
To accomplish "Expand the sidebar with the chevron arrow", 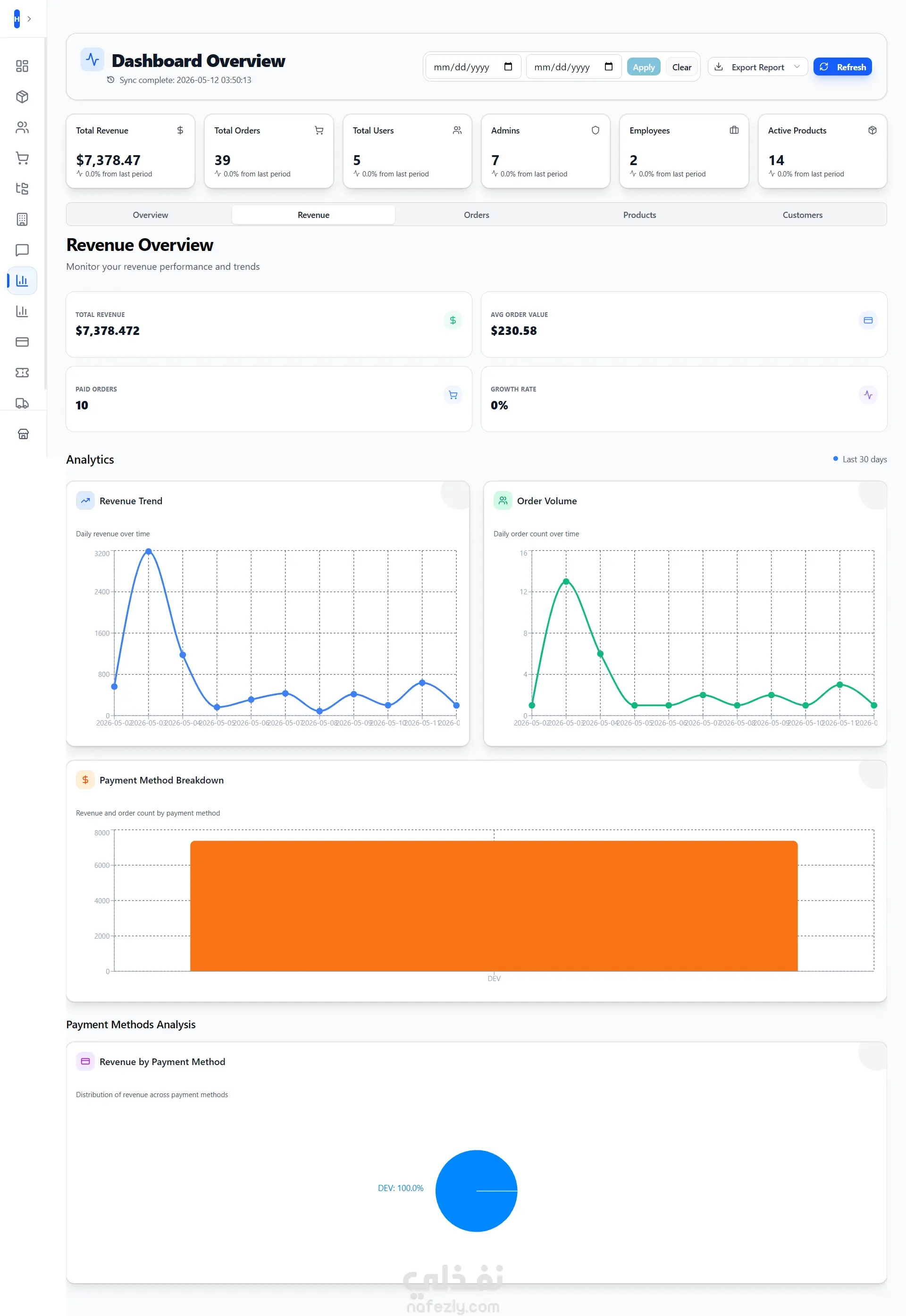I will 29,19.
